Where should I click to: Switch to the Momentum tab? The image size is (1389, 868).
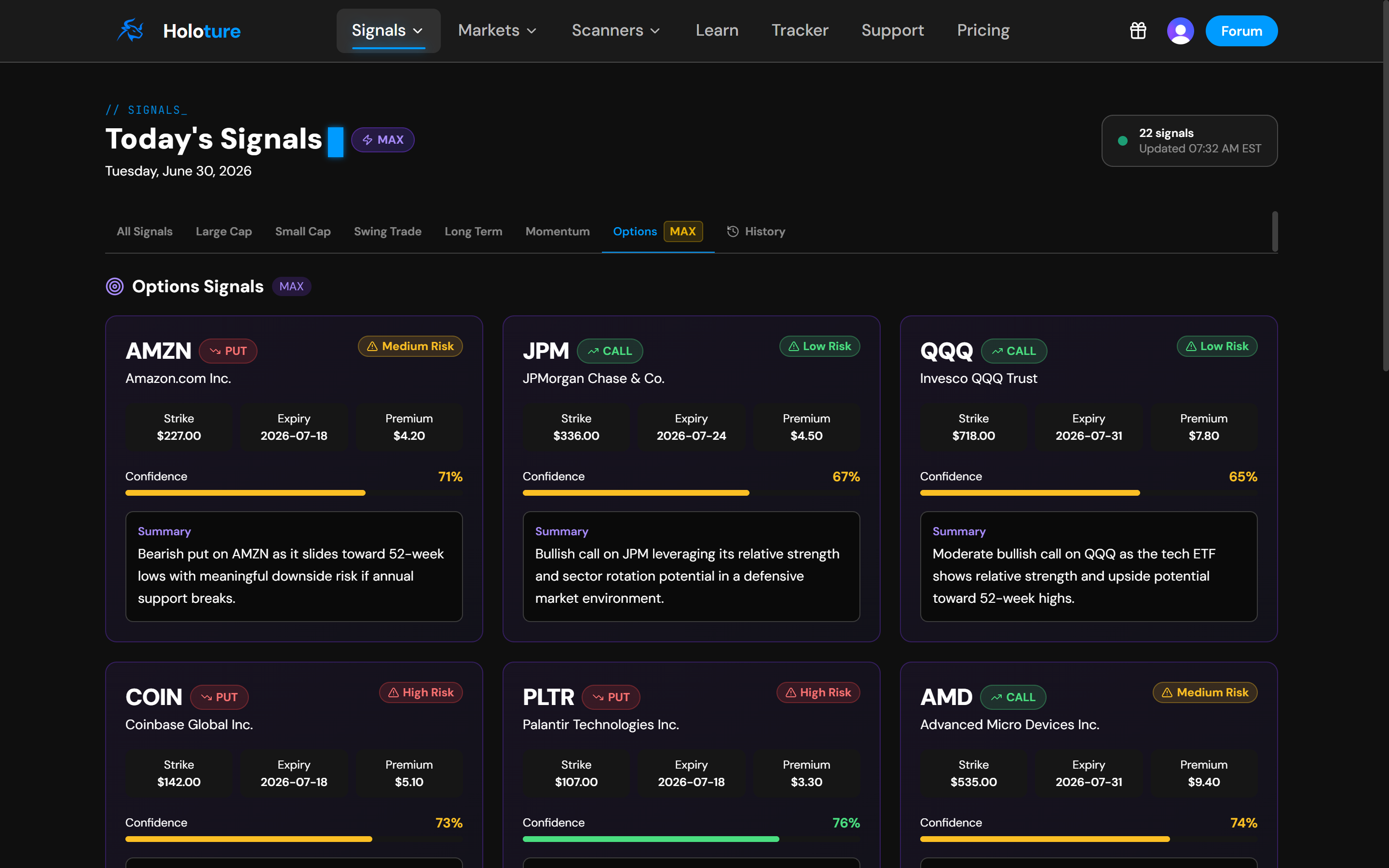tap(558, 231)
